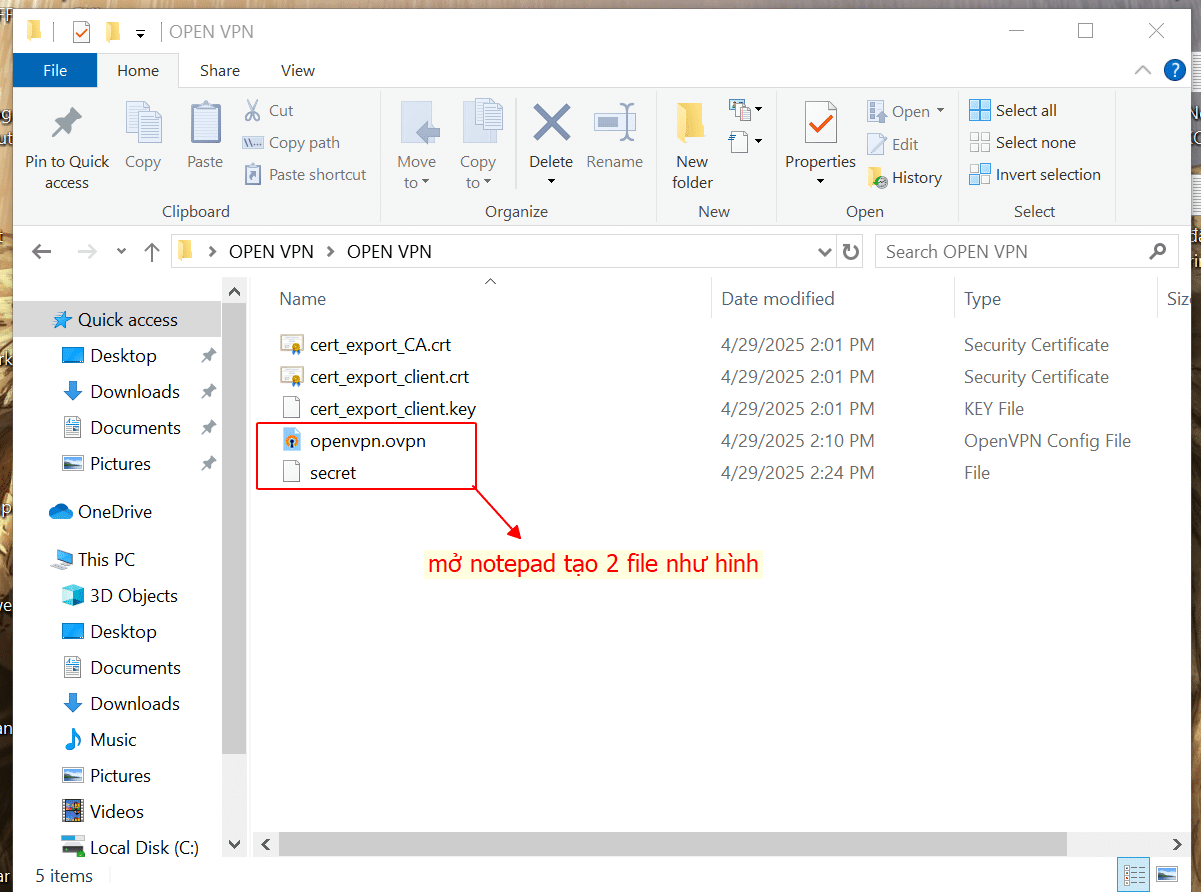Switch to the Home tab
Image resolution: width=1201 pixels, height=892 pixels.
click(138, 70)
